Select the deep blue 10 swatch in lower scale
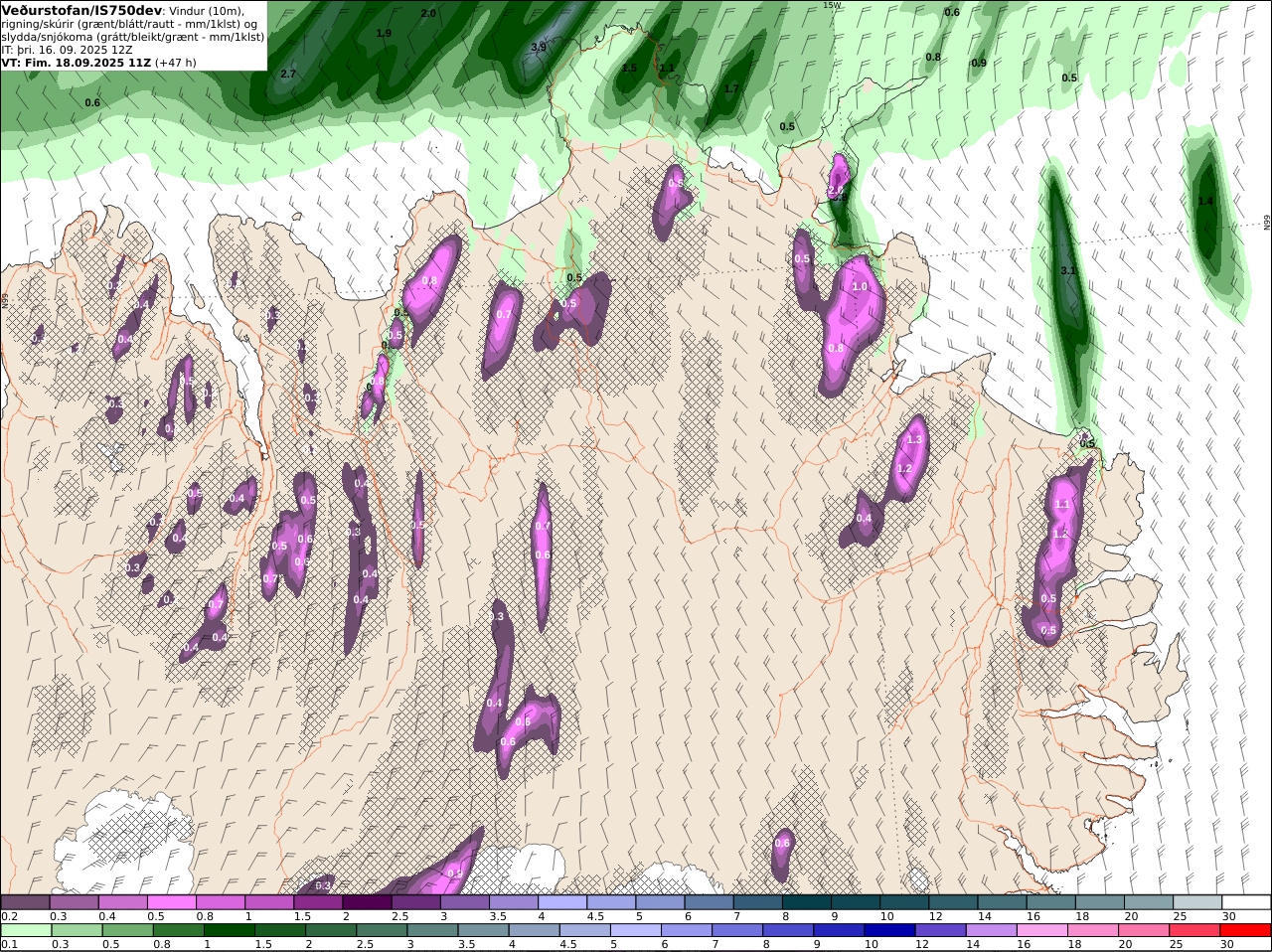 tap(889, 930)
